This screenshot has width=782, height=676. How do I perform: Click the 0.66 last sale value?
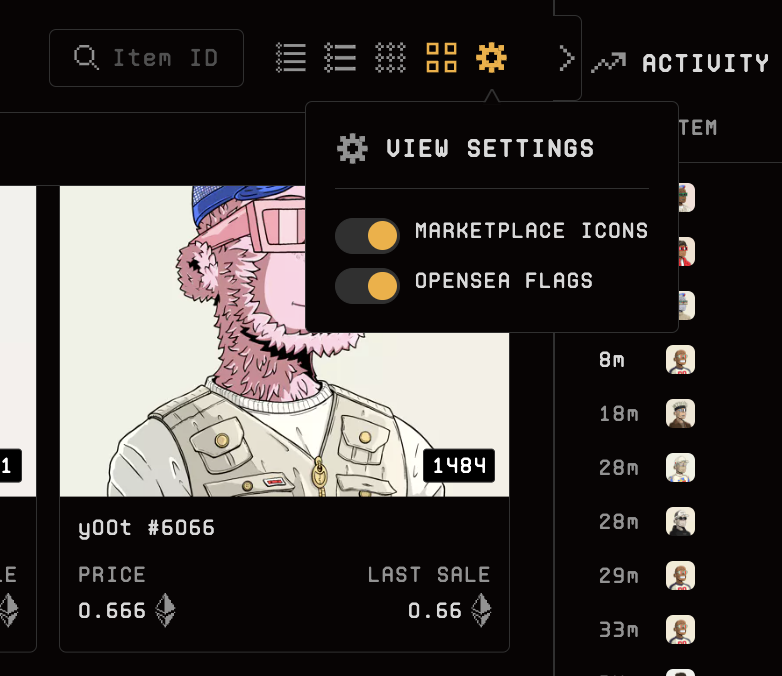pos(435,611)
